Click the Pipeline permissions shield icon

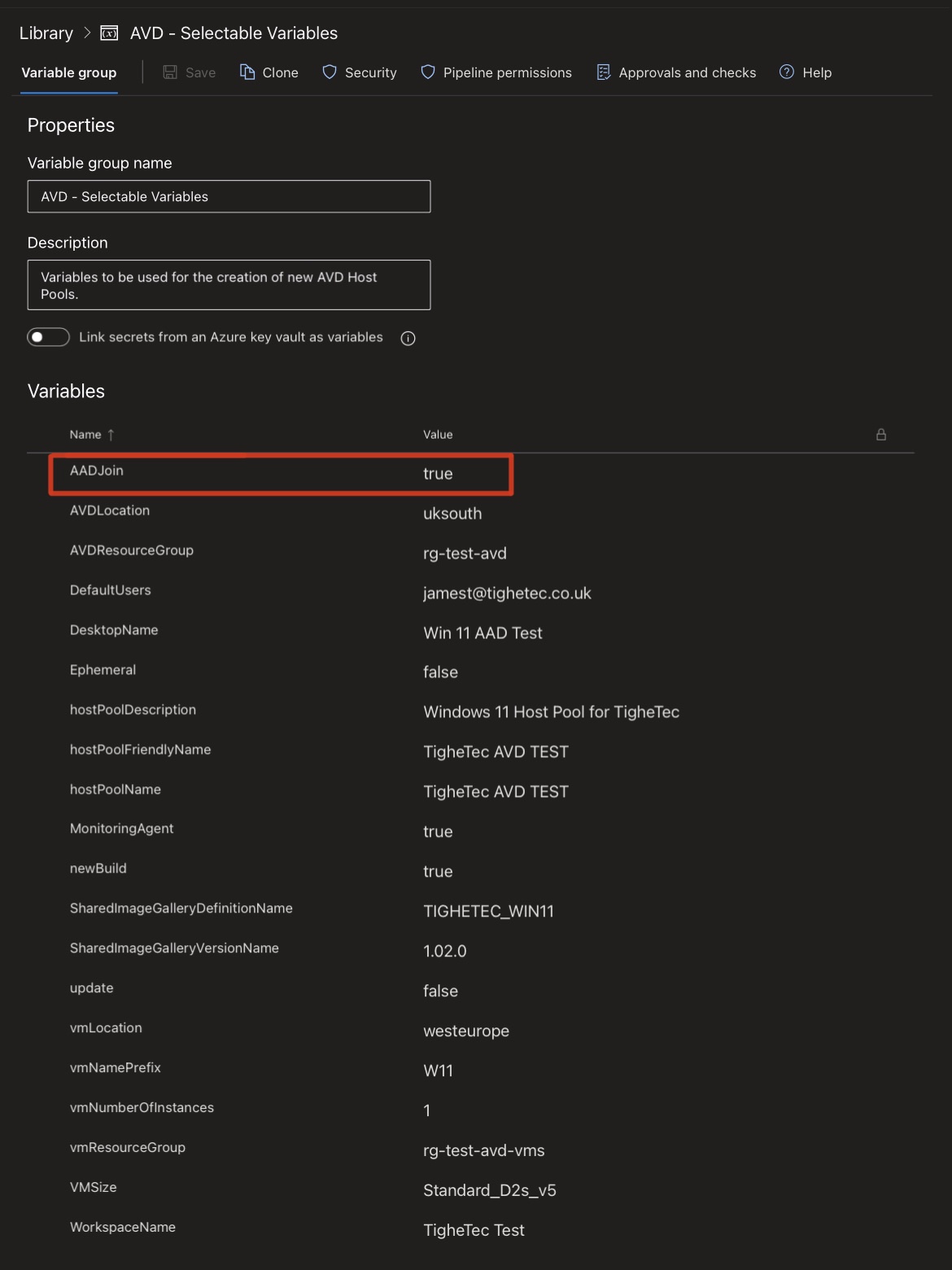[x=428, y=72]
